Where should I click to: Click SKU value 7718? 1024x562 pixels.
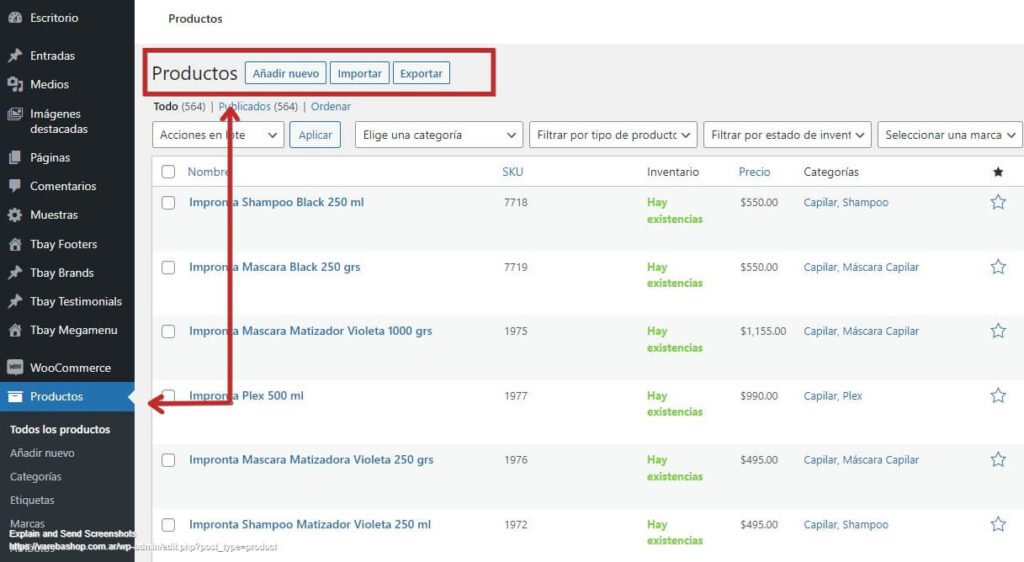pyautogui.click(x=515, y=202)
